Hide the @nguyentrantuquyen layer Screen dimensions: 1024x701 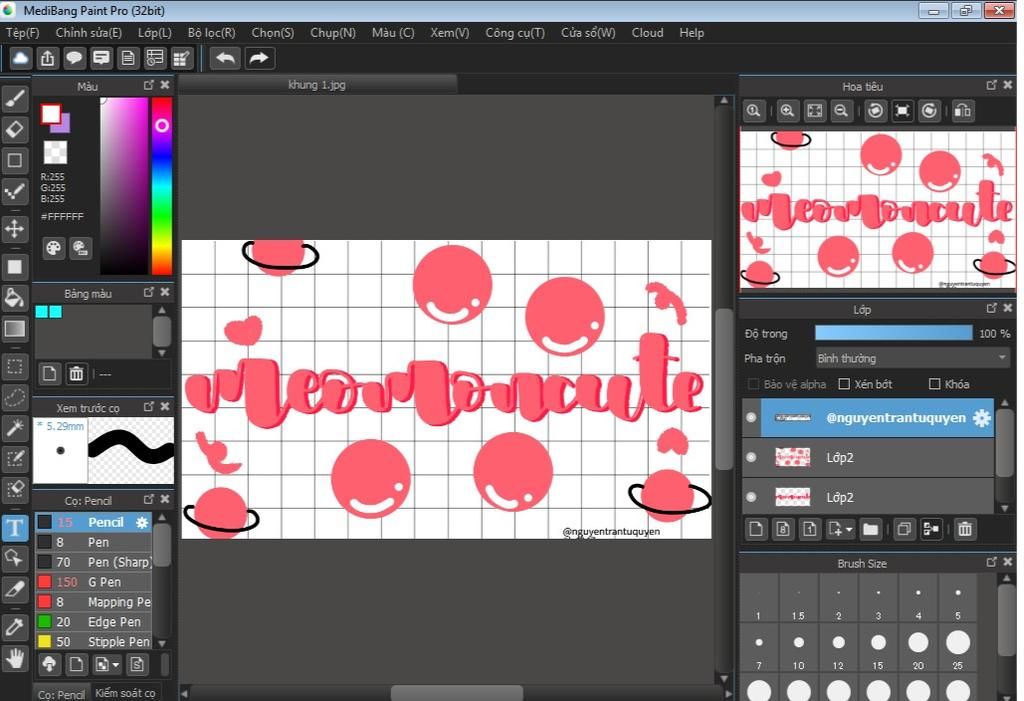tap(751, 417)
